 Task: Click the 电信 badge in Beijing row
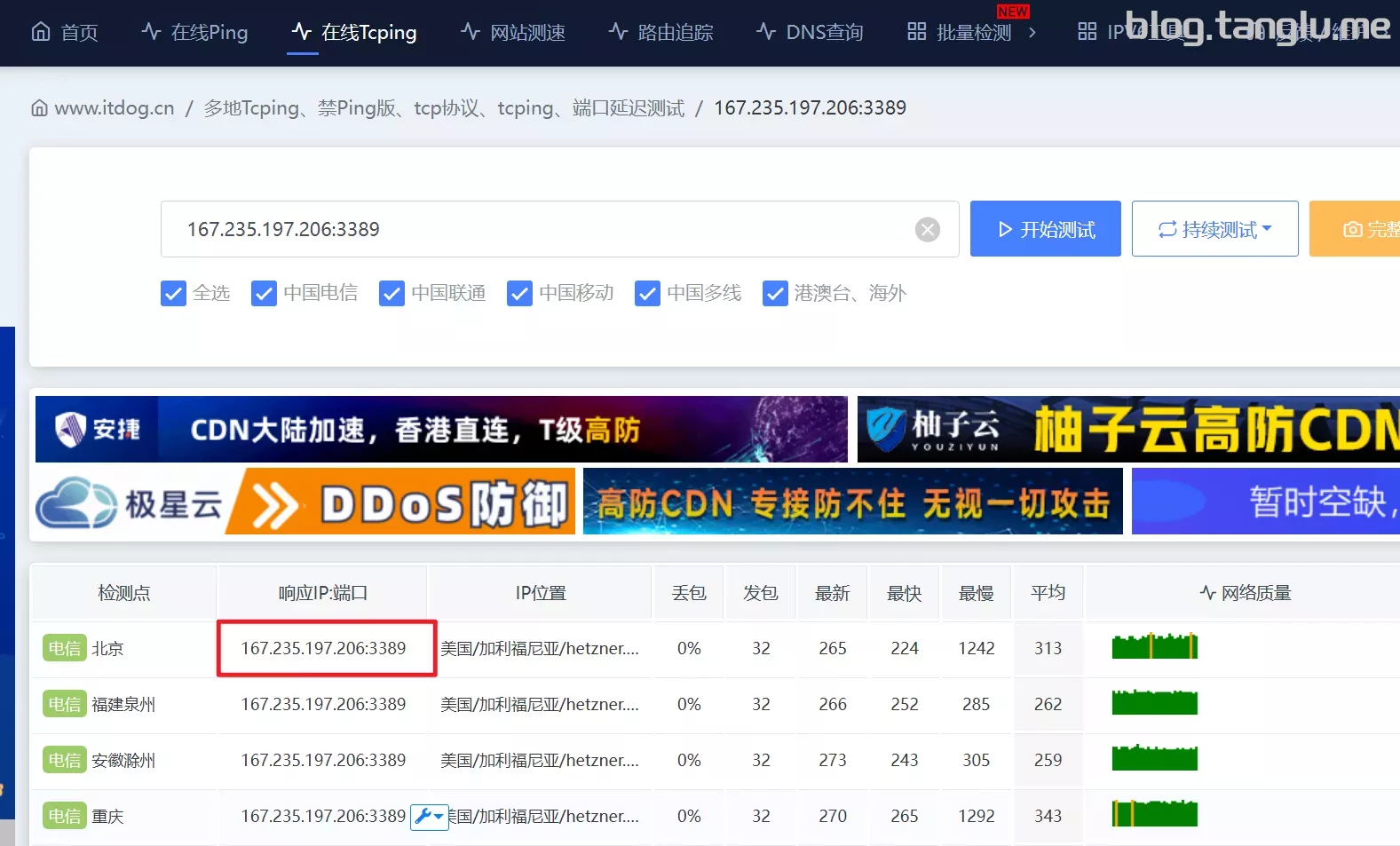click(x=65, y=648)
